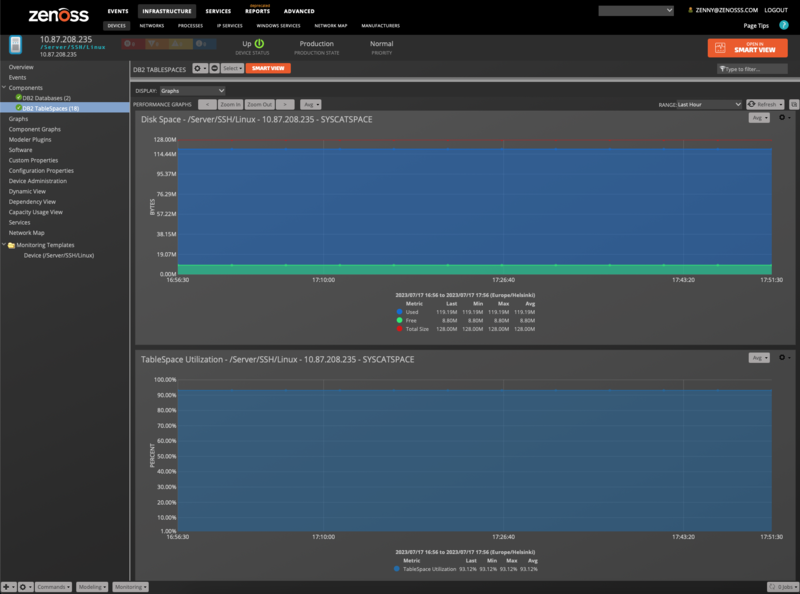Open the Services main menu

tap(218, 11)
